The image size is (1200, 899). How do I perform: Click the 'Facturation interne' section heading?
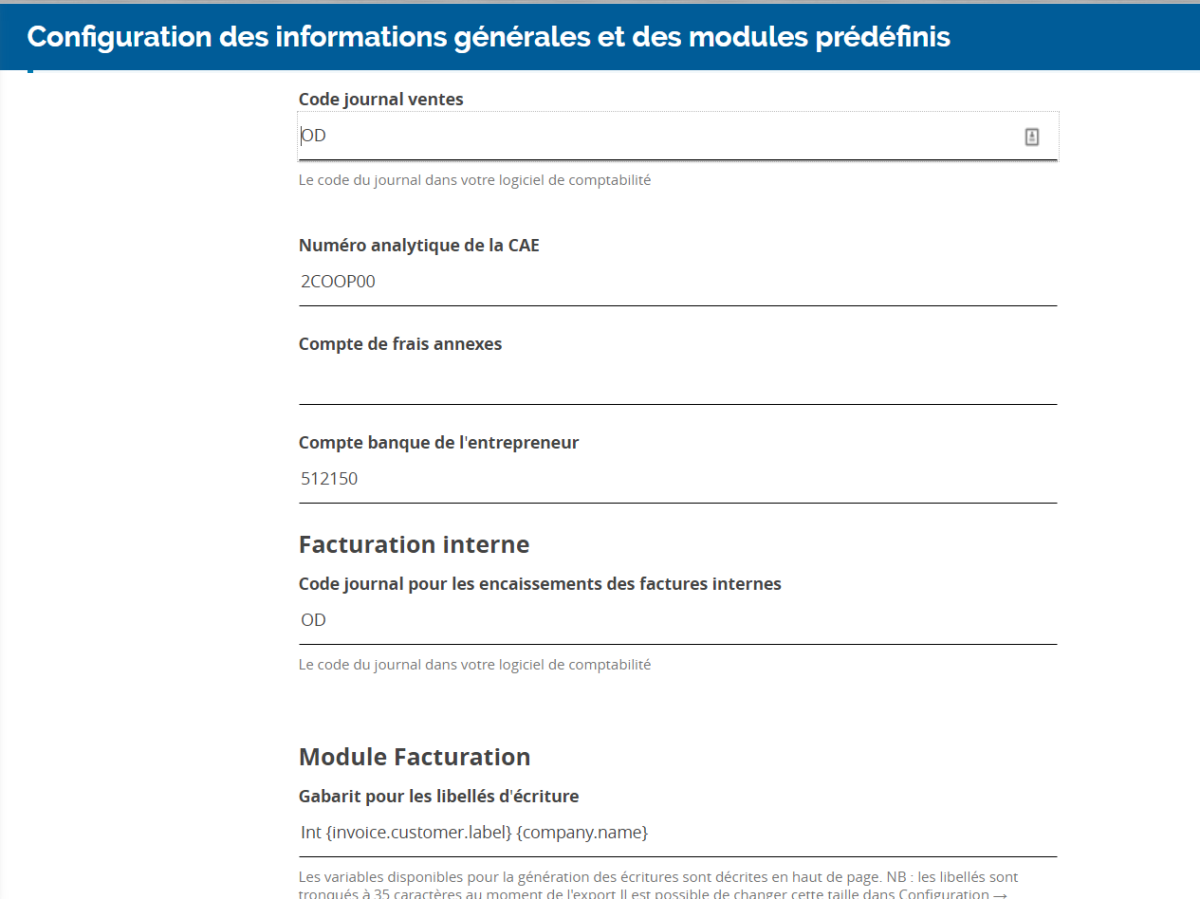pyautogui.click(x=414, y=545)
